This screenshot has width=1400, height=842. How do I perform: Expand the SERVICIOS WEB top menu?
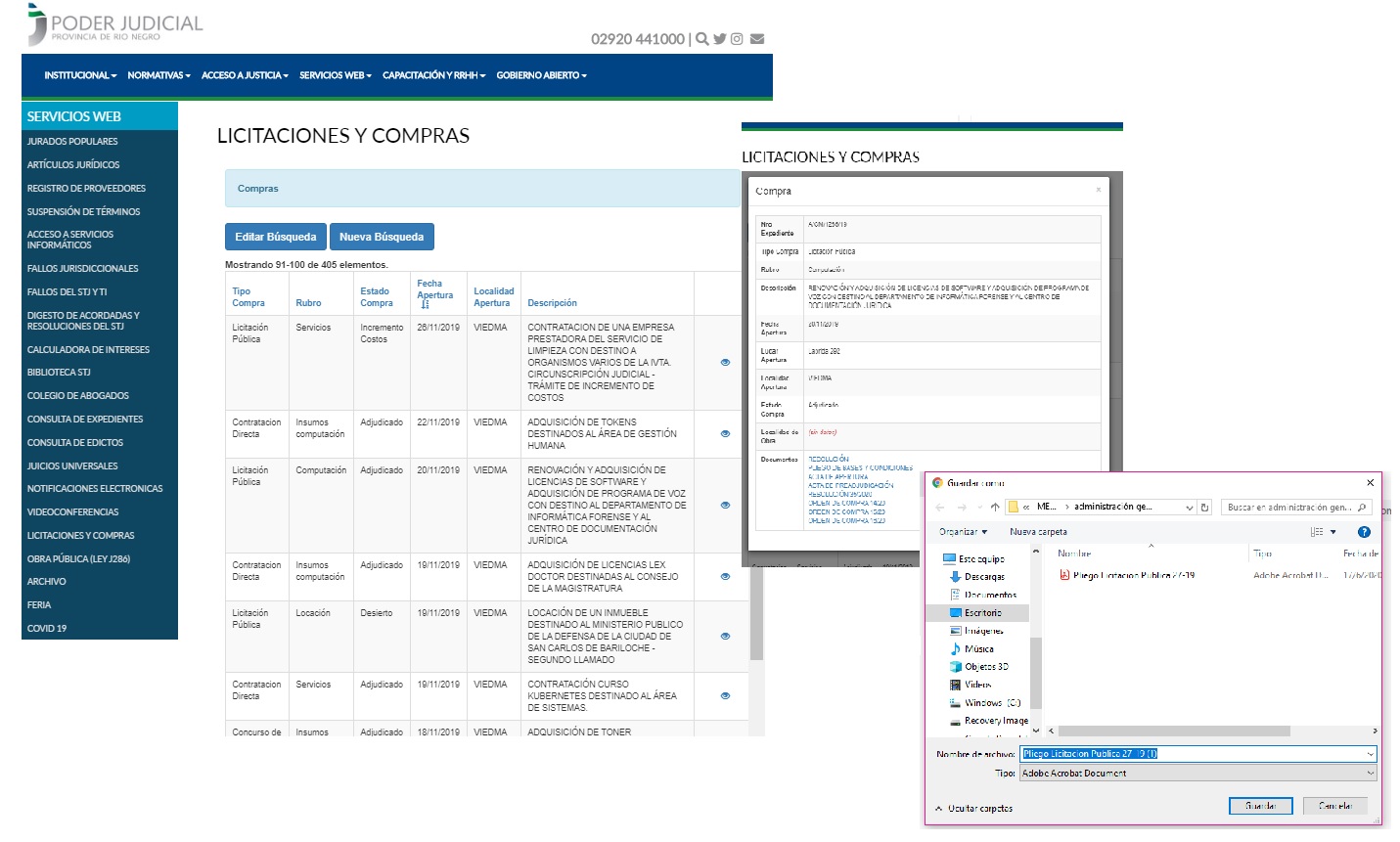point(336,75)
